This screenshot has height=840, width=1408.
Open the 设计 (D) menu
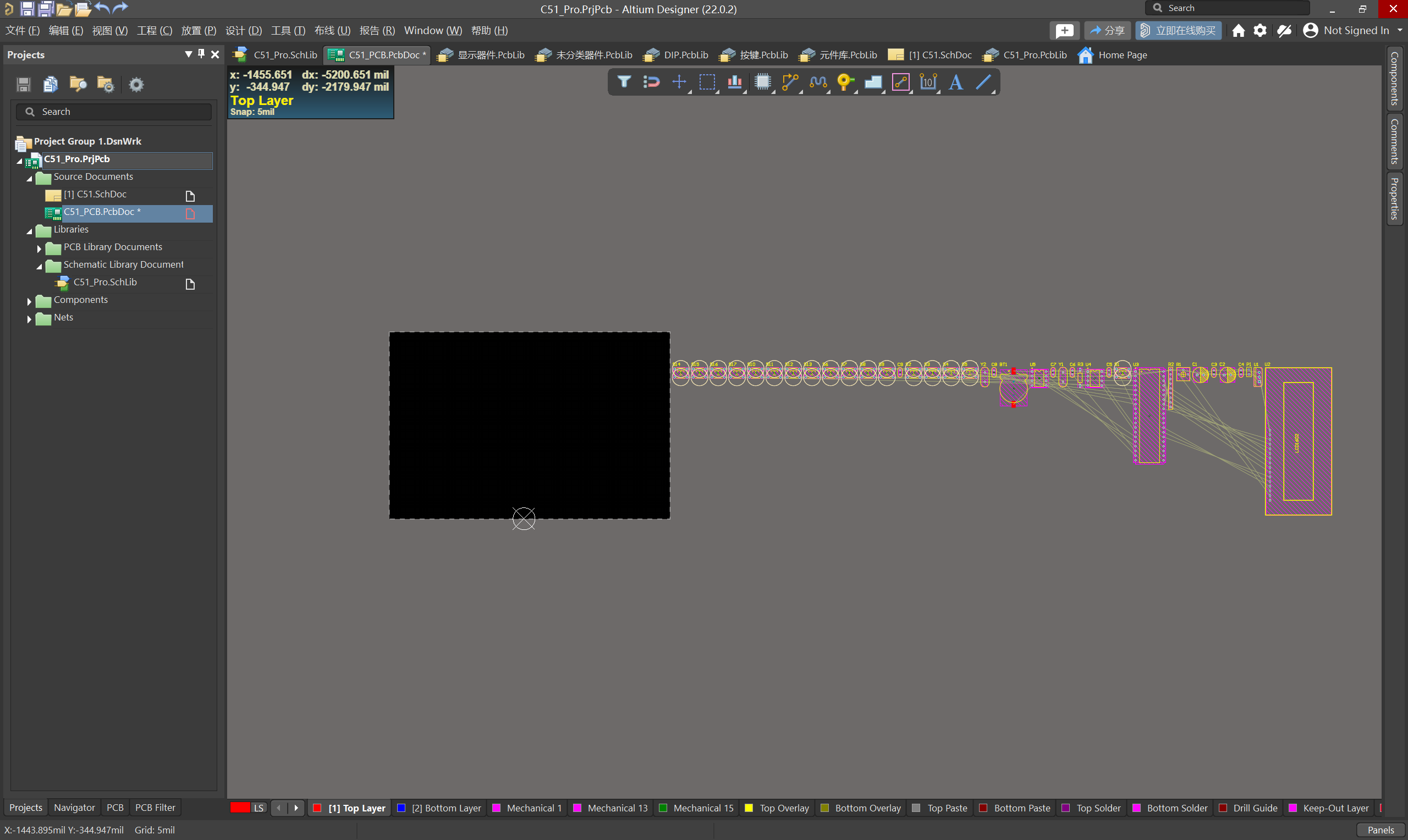(244, 31)
